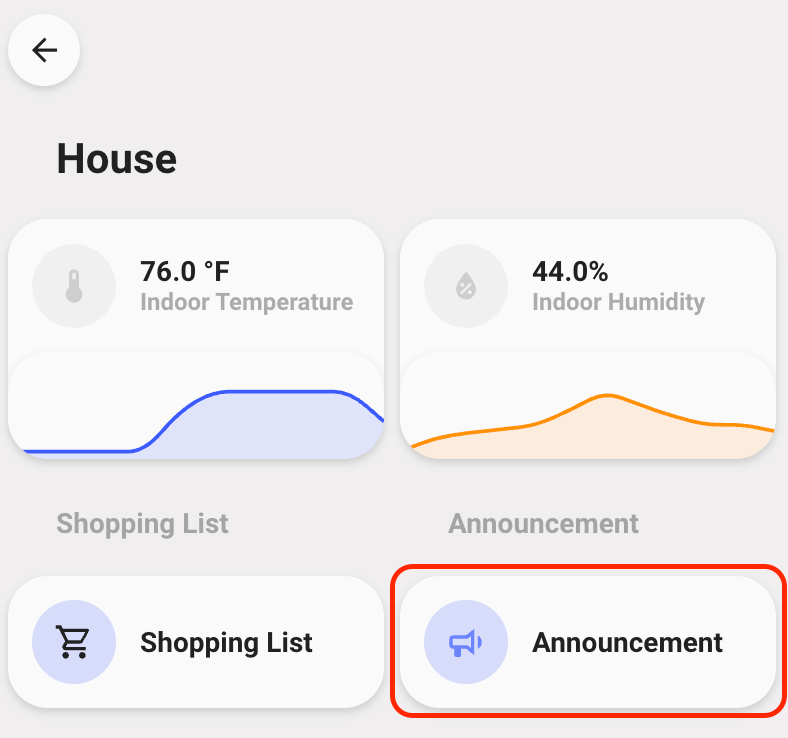Click the Indoor Humidity label
Screen dimensions: 788x738
618,302
